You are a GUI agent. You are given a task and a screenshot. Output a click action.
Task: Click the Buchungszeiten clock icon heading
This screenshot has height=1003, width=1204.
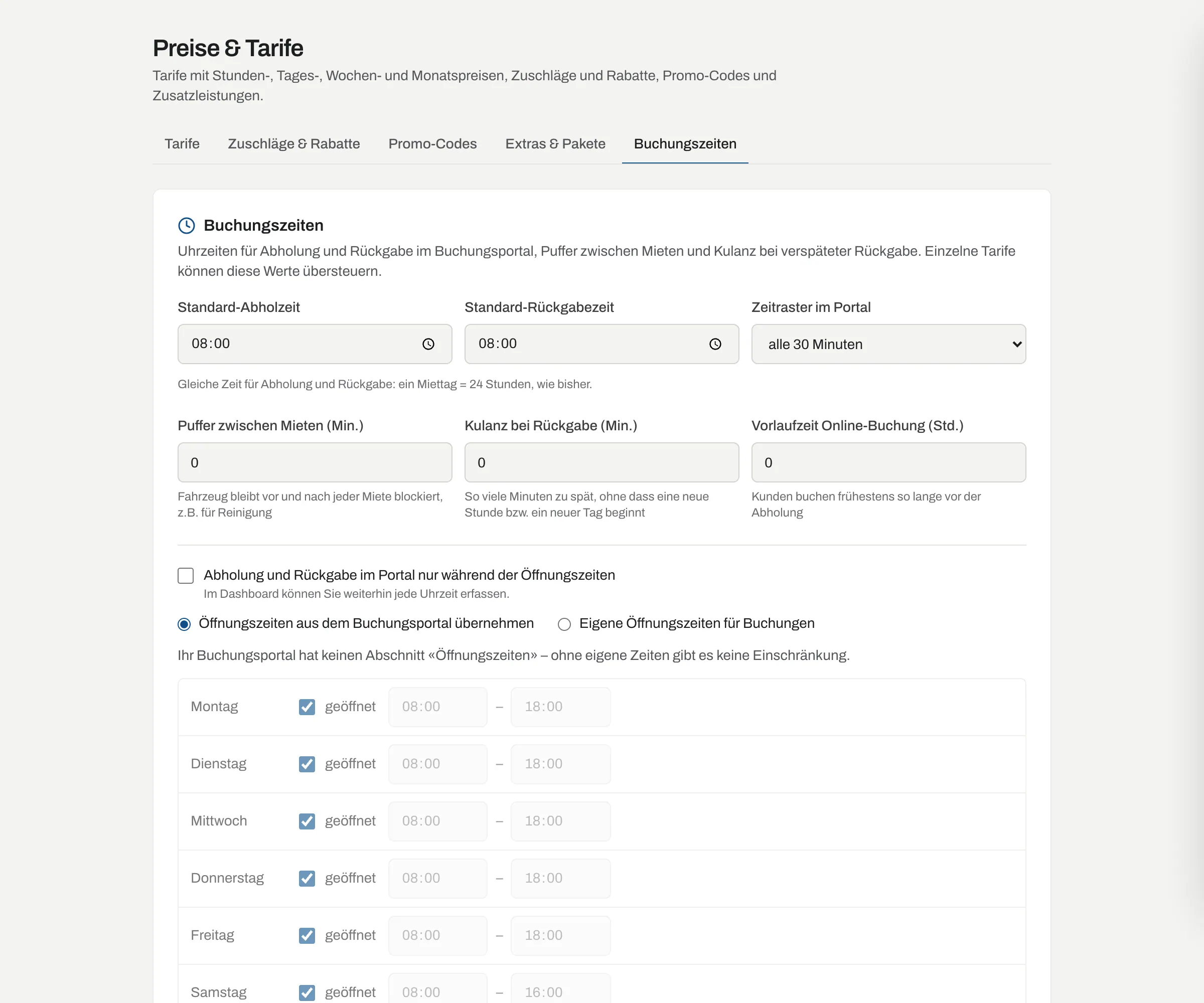pyautogui.click(x=186, y=225)
